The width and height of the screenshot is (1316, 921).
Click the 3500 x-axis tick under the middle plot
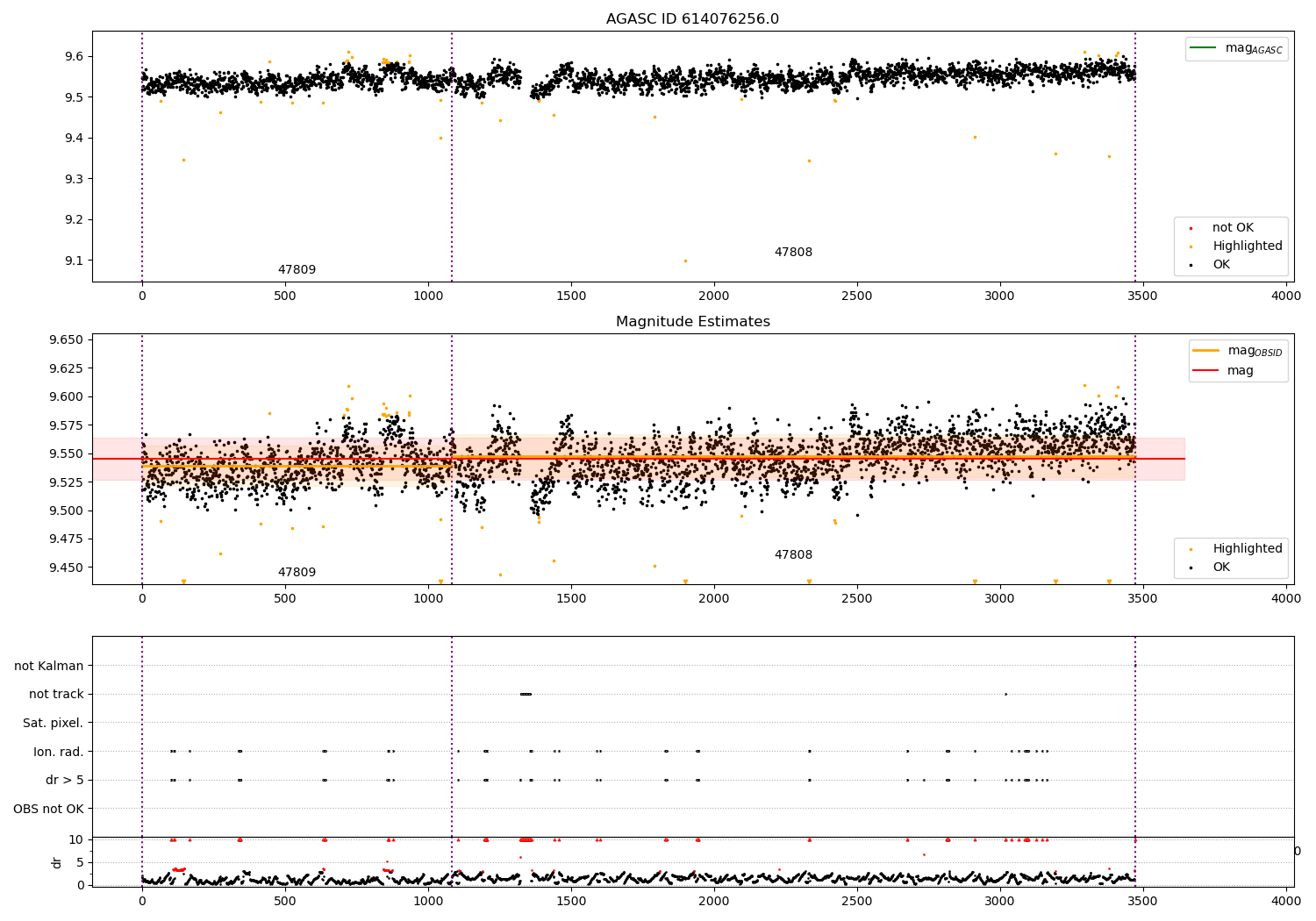pyautogui.click(x=1143, y=598)
